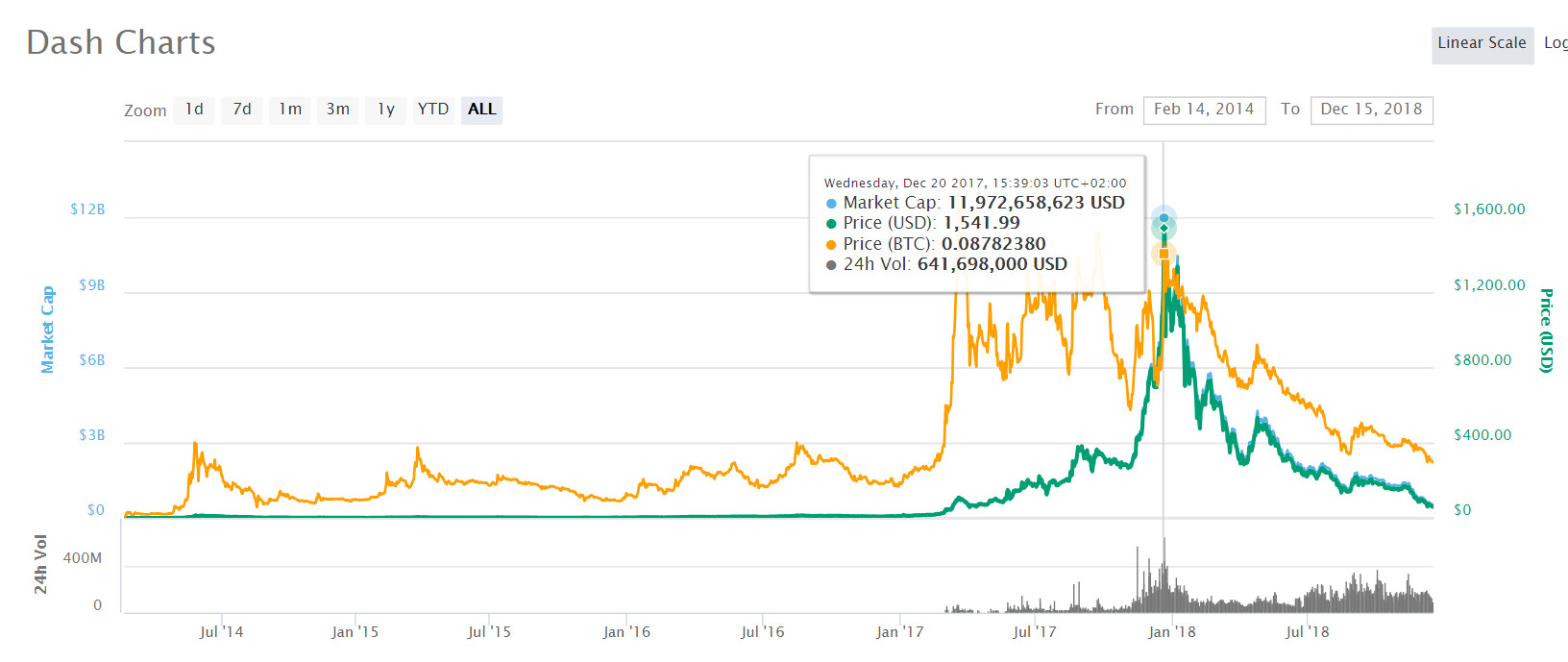Click the Jul '16 date label
Screen dimensions: 1568x662
[762, 632]
